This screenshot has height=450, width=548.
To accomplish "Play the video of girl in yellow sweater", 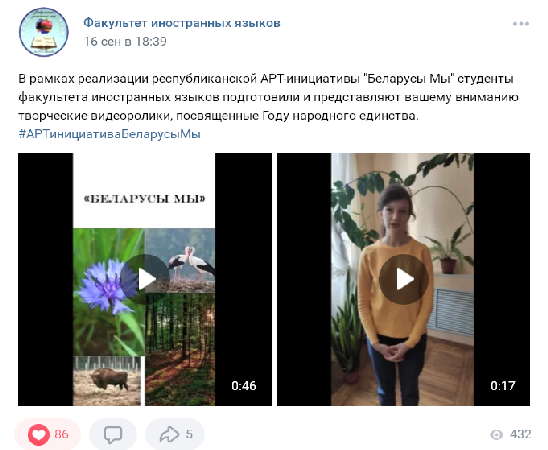I will [x=404, y=279].
